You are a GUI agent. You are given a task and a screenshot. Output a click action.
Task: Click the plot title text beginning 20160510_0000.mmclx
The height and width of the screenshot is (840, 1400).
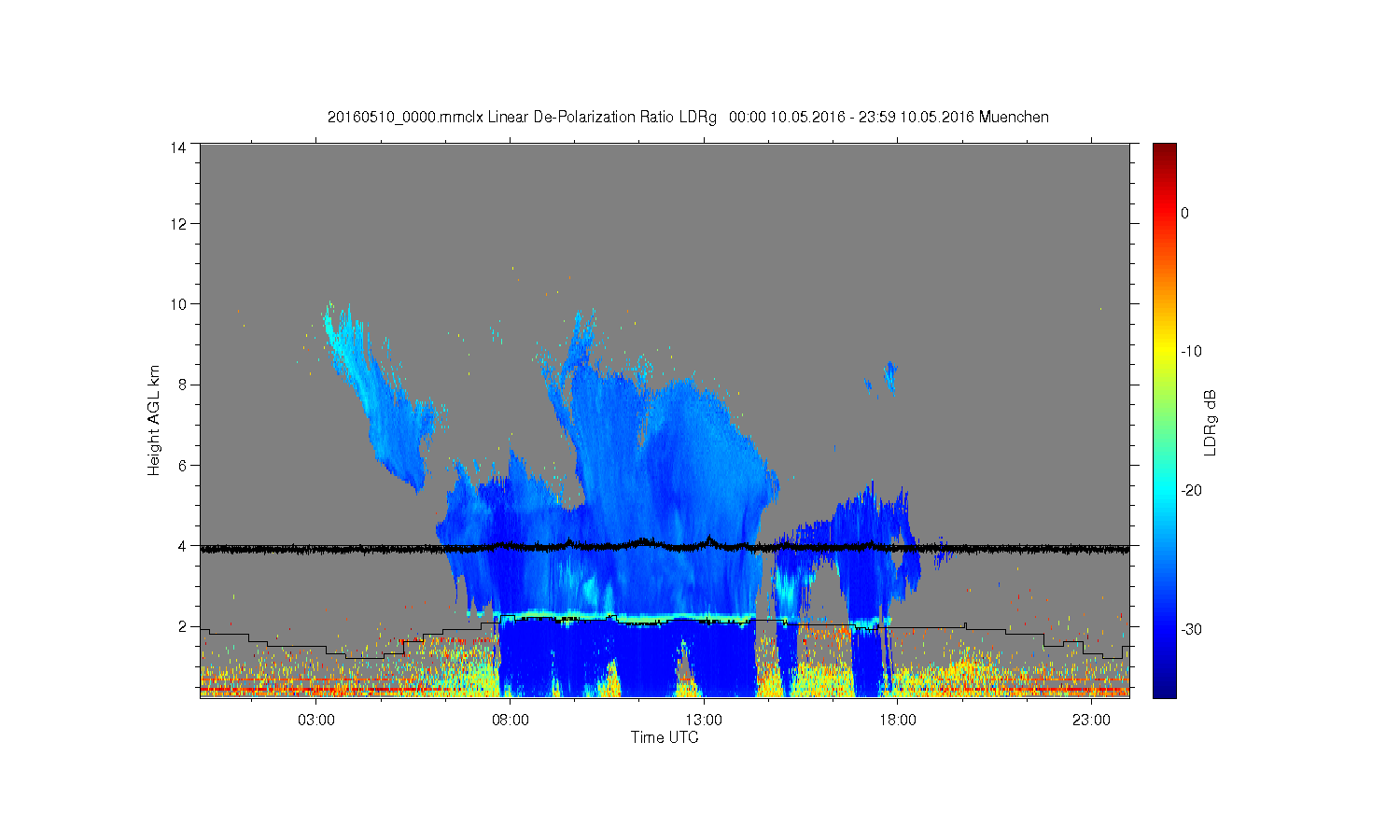[x=688, y=118]
